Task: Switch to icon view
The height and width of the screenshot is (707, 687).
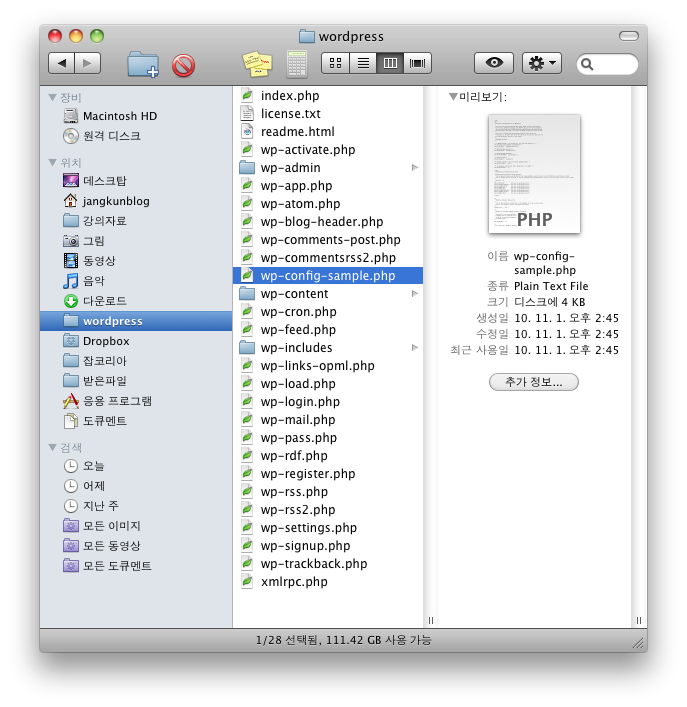Action: [335, 63]
